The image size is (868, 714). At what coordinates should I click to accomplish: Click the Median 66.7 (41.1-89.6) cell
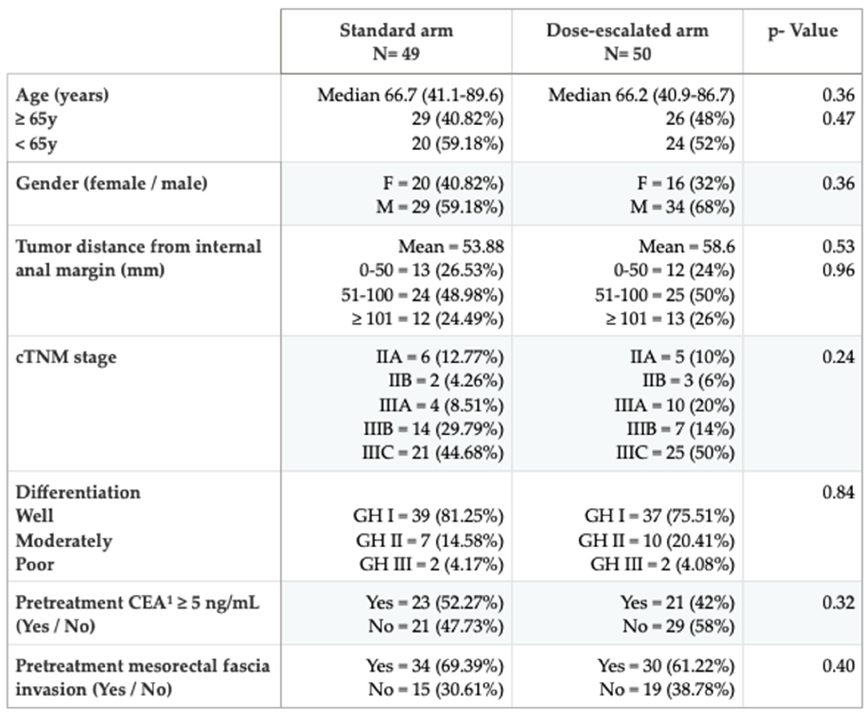tap(410, 96)
